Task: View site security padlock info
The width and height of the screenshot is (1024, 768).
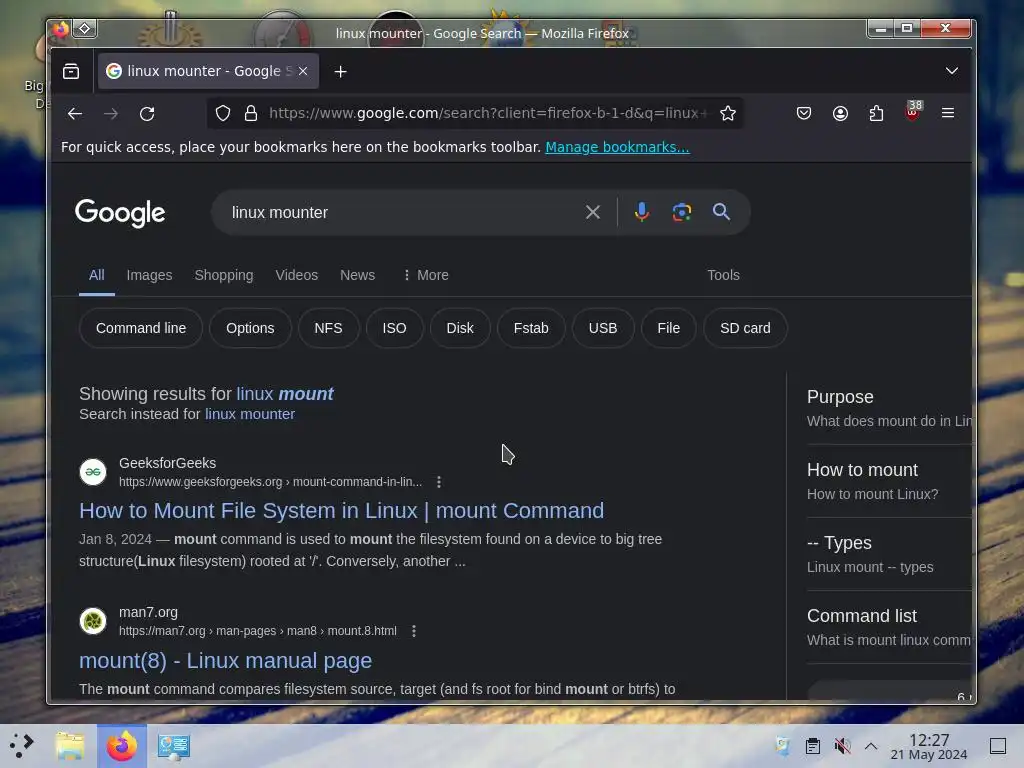Action: 251,114
